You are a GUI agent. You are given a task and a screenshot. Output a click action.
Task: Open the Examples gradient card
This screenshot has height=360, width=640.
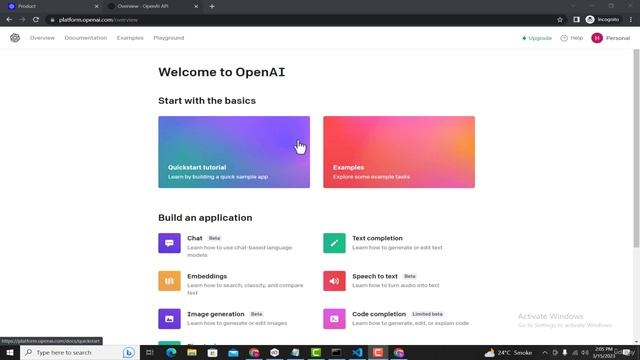[399, 152]
